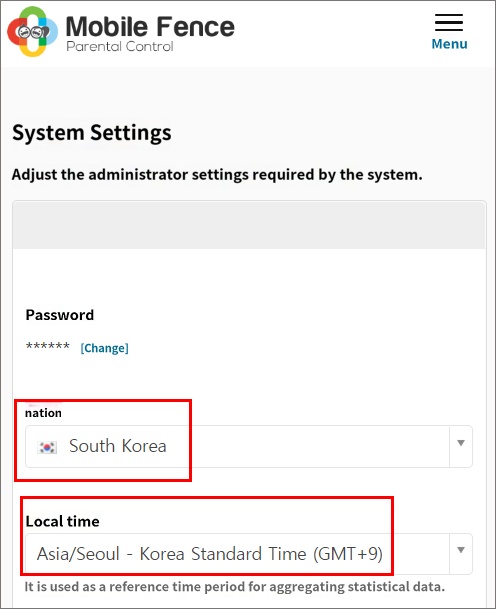This screenshot has height=609, width=496.
Task: Click the Mobile Fence colorful logo icon
Action: coord(33,31)
